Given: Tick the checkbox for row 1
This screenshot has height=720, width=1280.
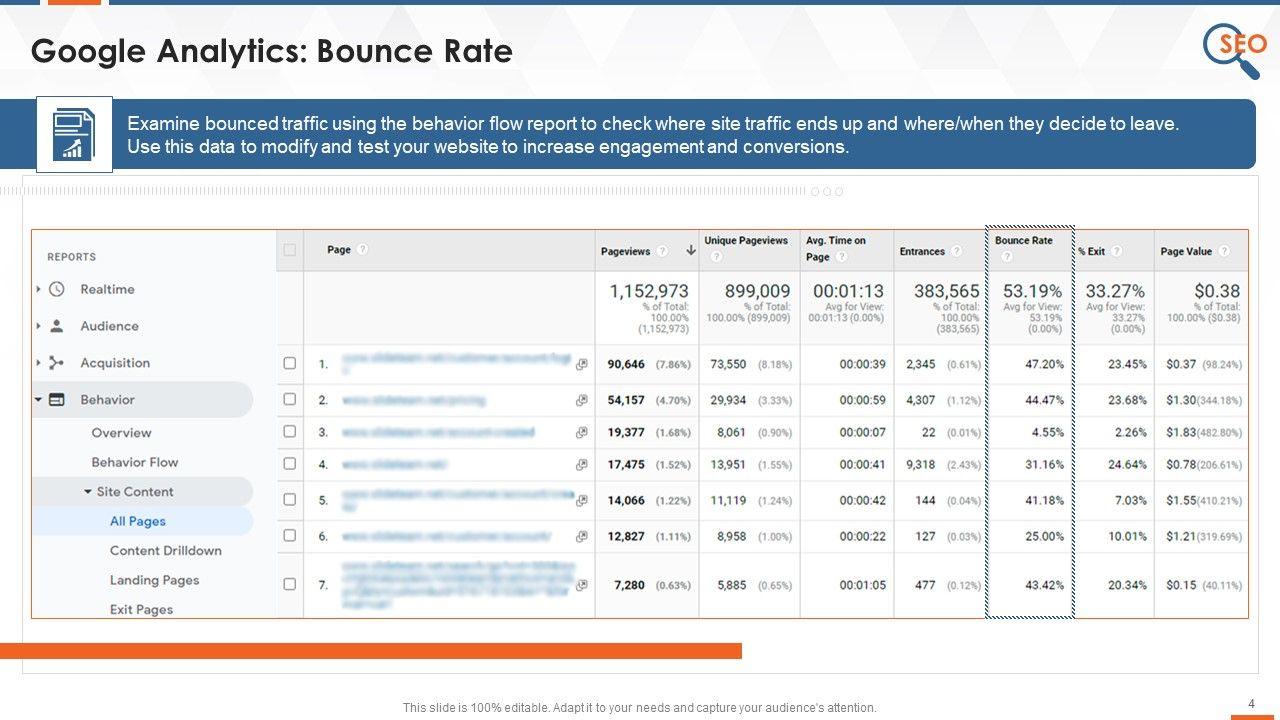Looking at the screenshot, I should 290,364.
